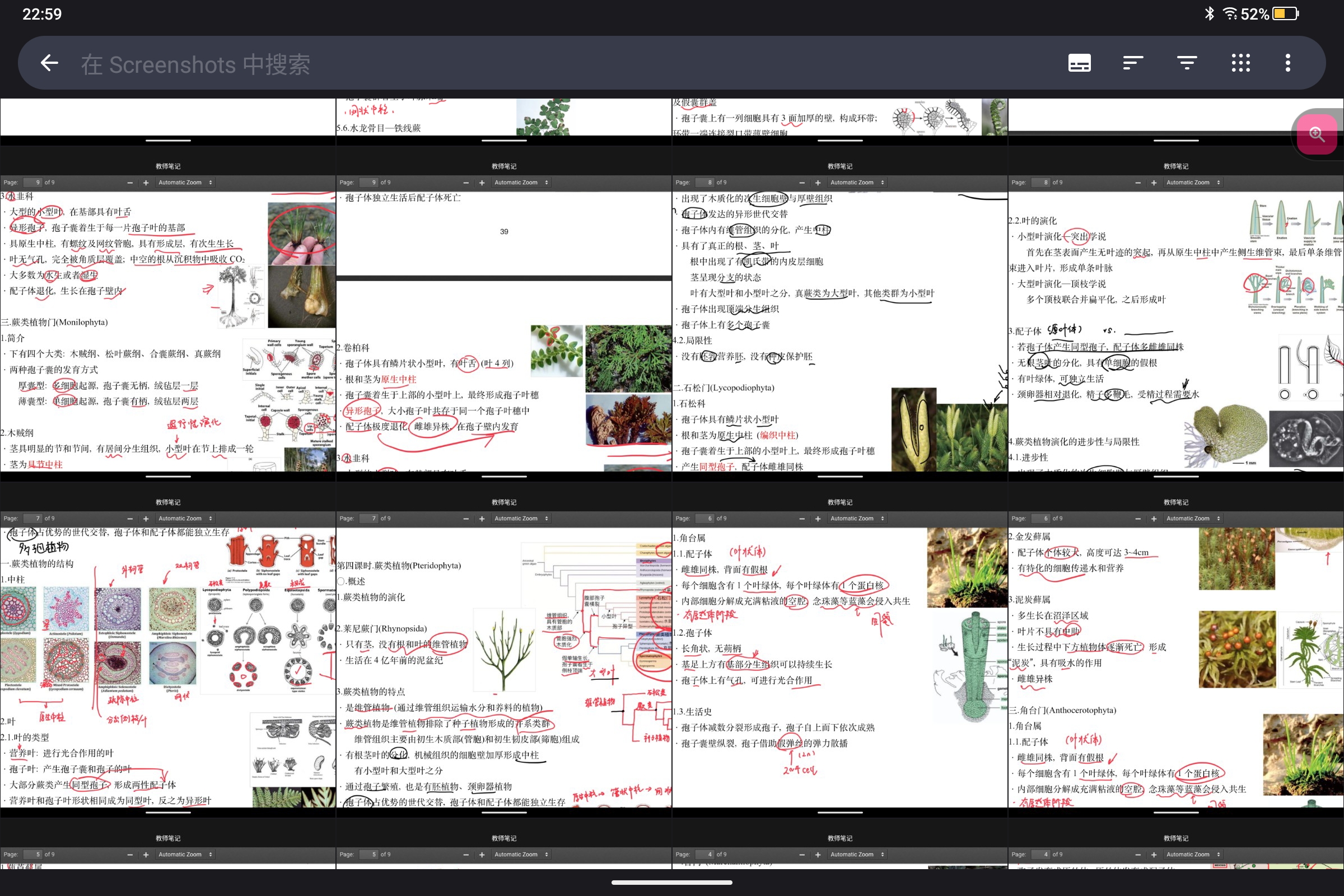
Task: Open top-row thumbnail showing 5.6.水龙骨目—铁线蕨
Action: point(504,121)
